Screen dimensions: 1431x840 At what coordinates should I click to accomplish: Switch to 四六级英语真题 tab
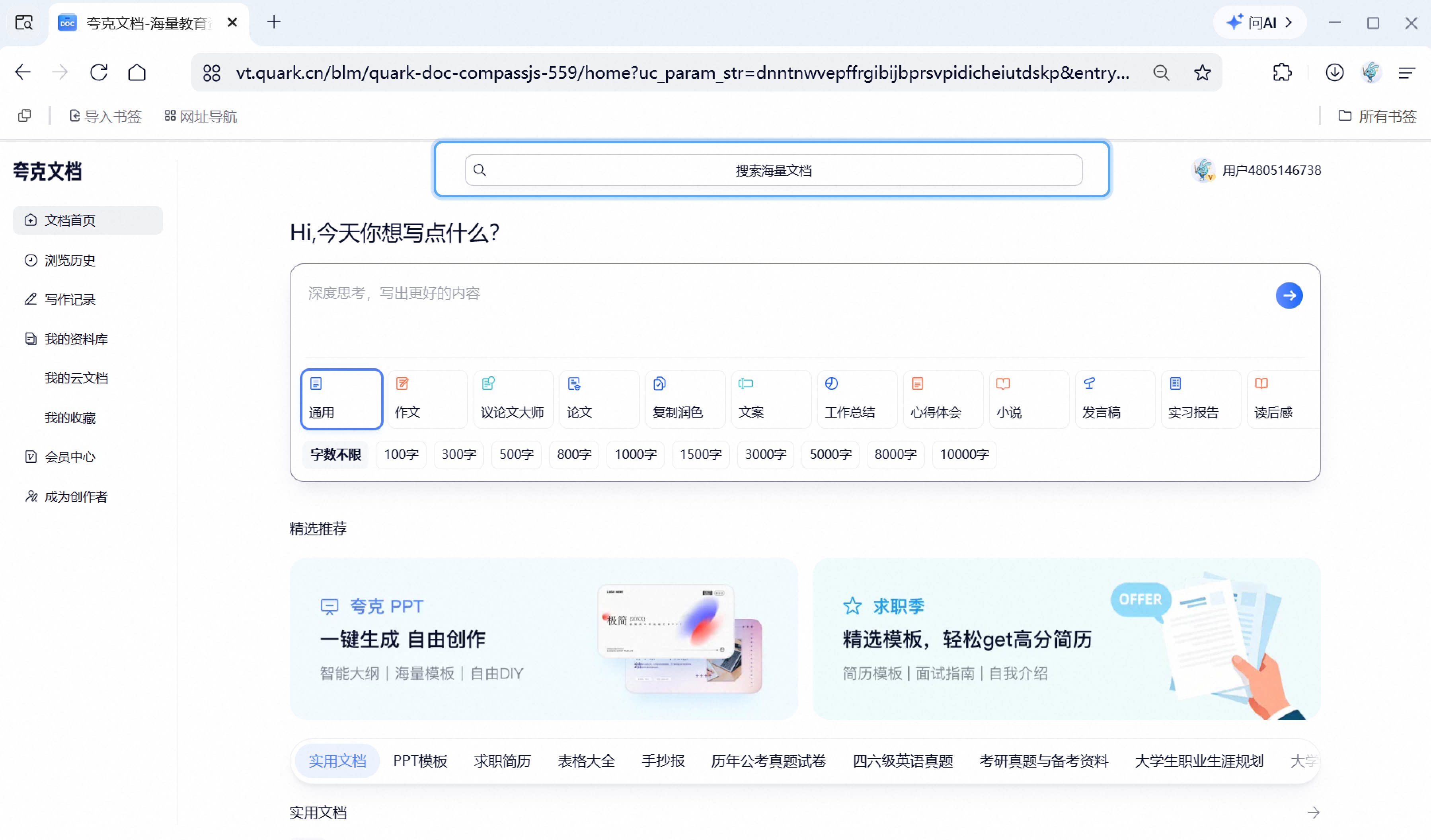pos(902,761)
